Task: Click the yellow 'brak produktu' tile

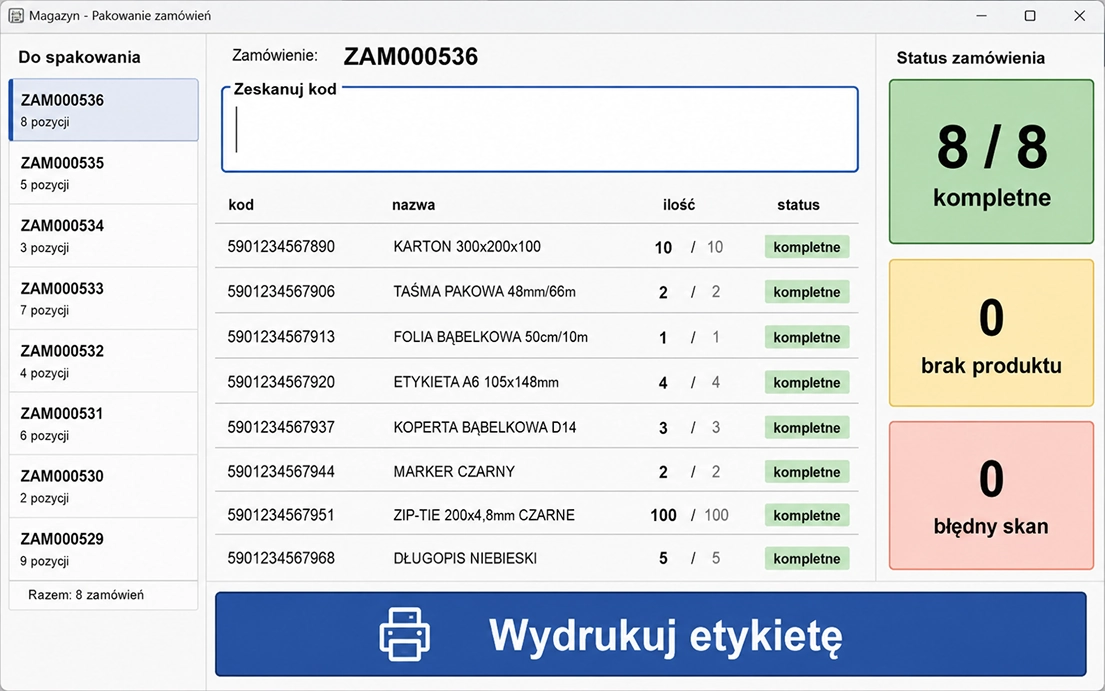Action: (x=992, y=333)
